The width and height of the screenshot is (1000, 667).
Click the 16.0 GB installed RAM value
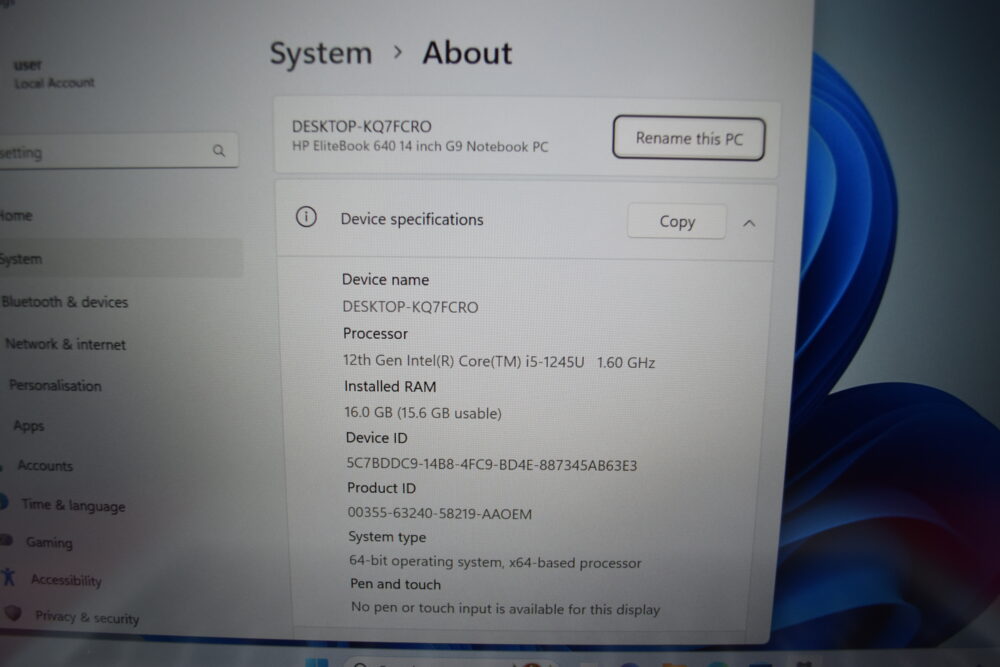[423, 413]
